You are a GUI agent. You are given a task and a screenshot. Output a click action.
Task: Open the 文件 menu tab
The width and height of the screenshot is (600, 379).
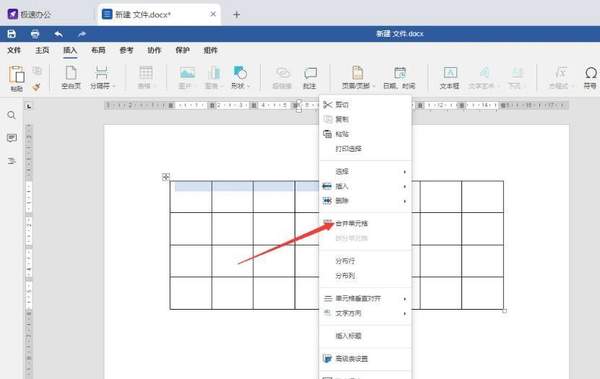(14, 50)
